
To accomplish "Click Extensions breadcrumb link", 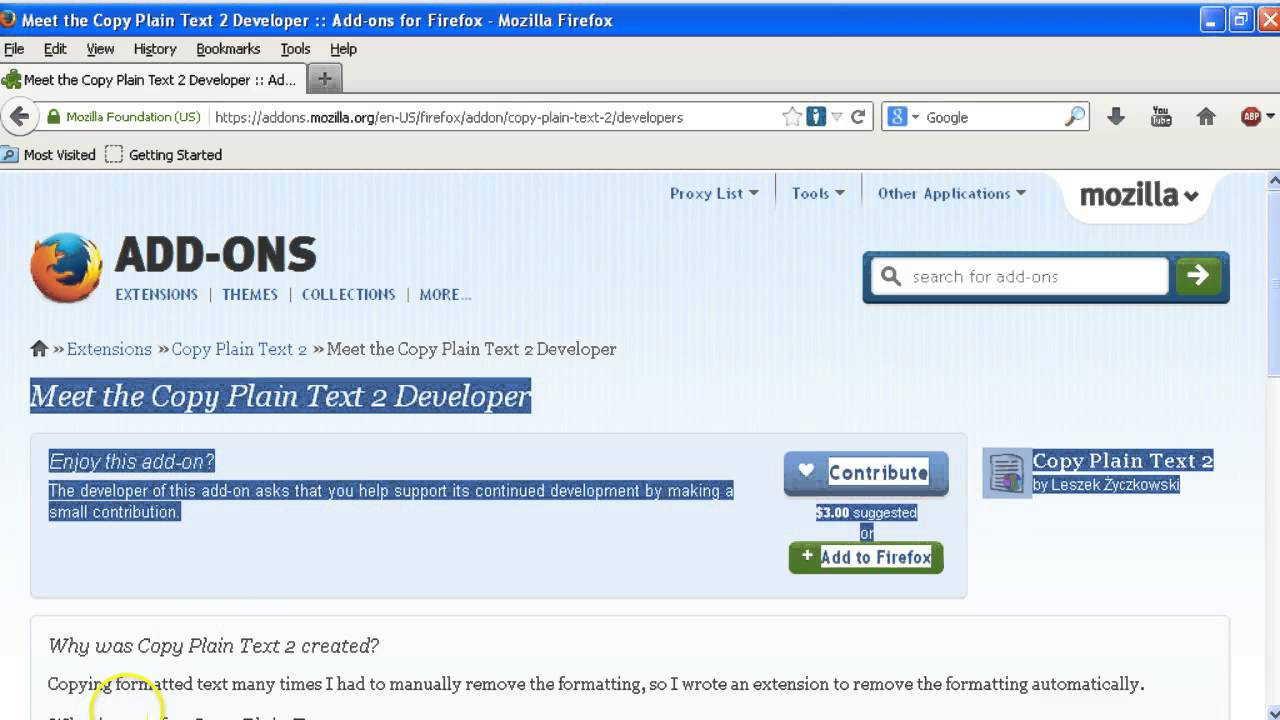I will pyautogui.click(x=109, y=348).
